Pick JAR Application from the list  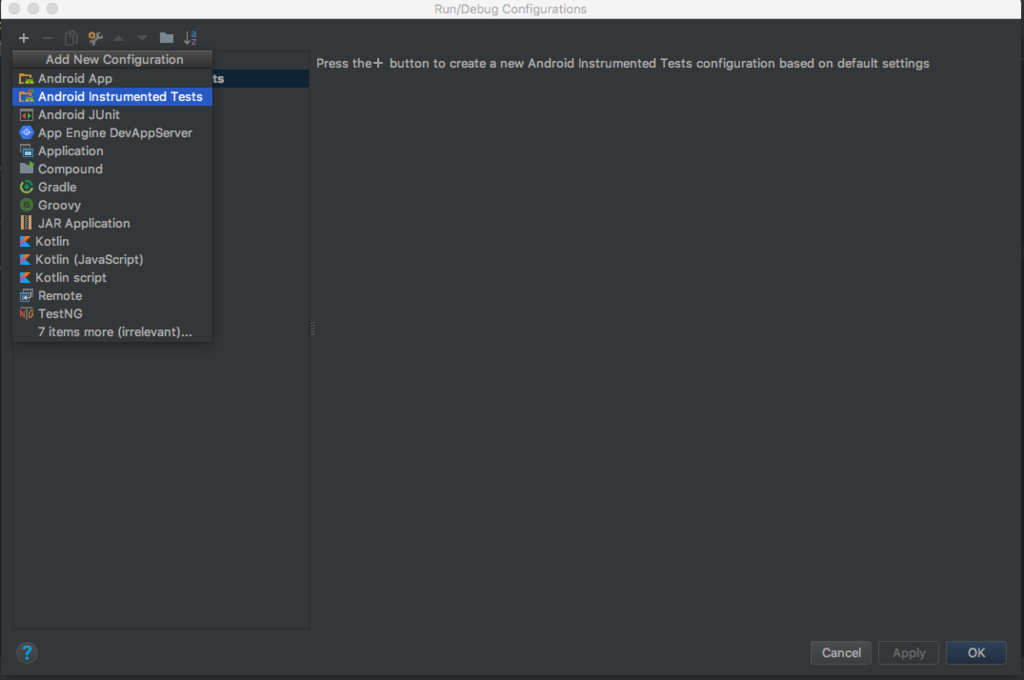click(112, 223)
